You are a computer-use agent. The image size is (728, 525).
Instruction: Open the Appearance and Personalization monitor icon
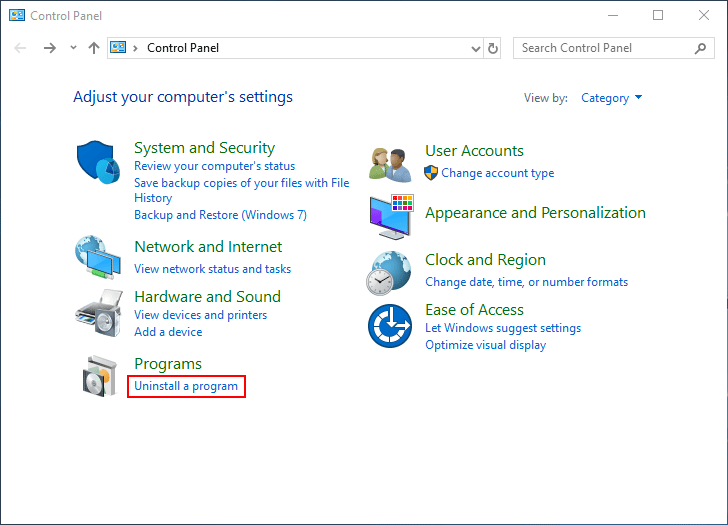coord(391,217)
